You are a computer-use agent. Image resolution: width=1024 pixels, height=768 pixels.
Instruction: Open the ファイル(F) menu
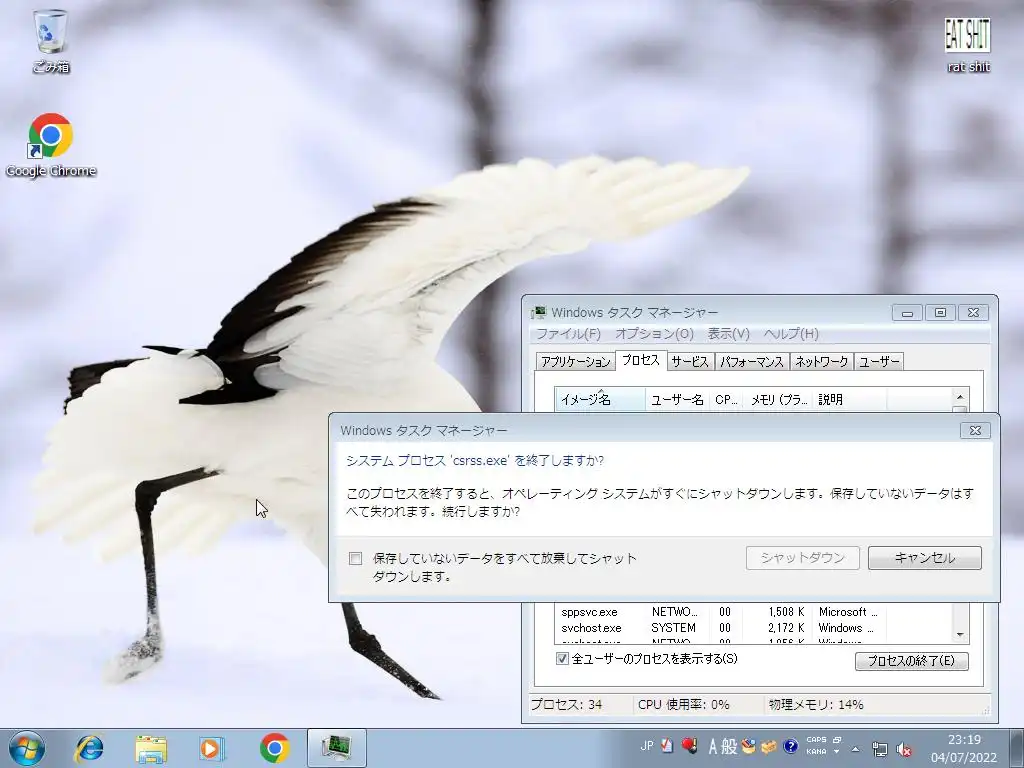point(568,334)
